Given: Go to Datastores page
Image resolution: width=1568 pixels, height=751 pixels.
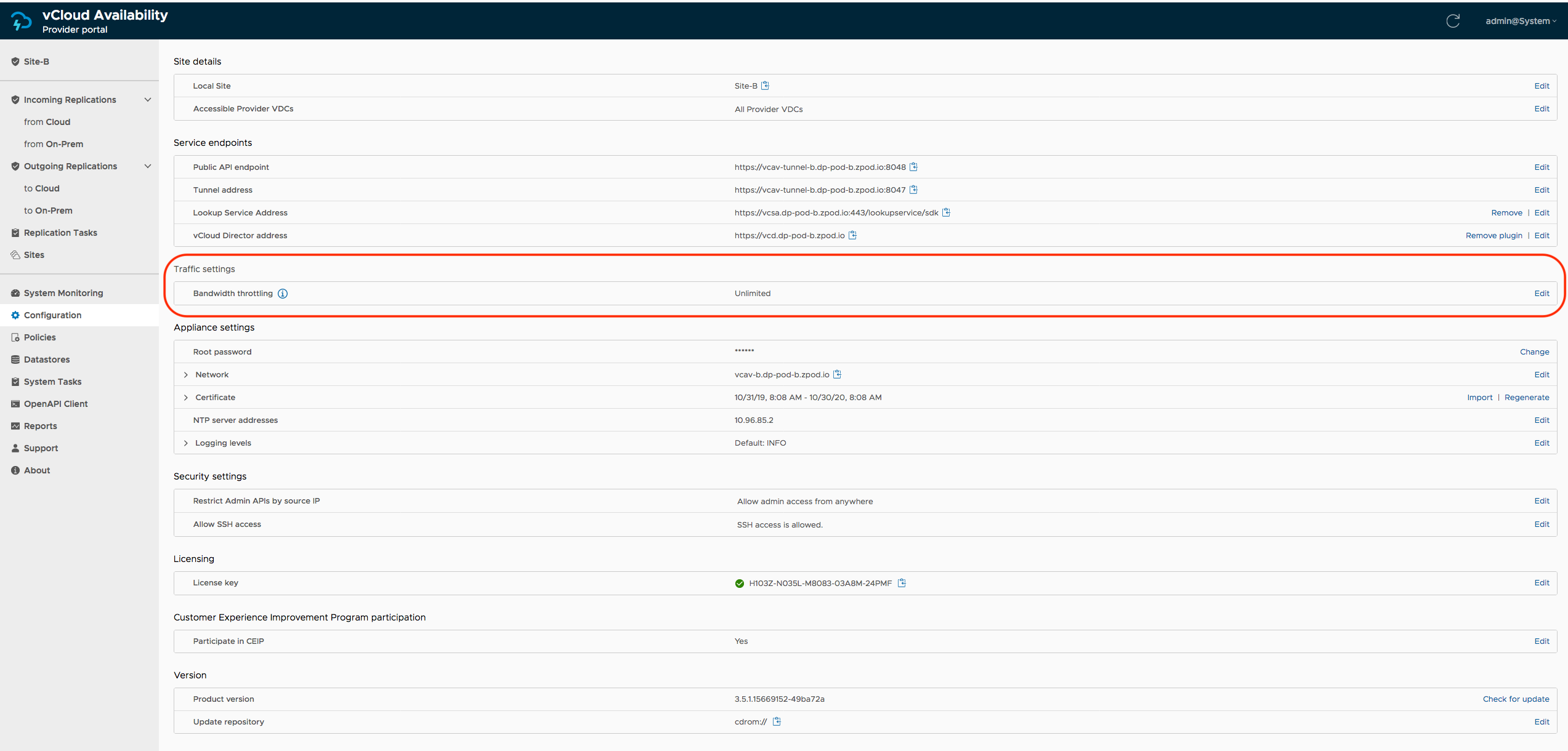Looking at the screenshot, I should (x=47, y=359).
